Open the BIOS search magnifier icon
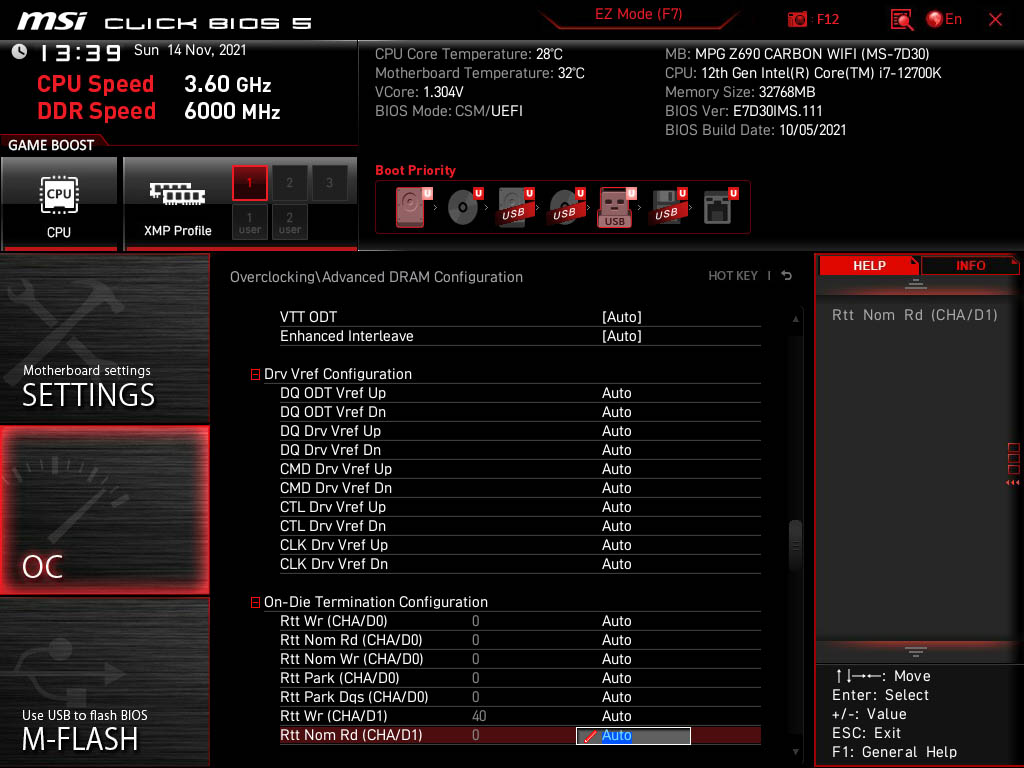Screen dimensions: 1024x768 pyautogui.click(x=902, y=19)
